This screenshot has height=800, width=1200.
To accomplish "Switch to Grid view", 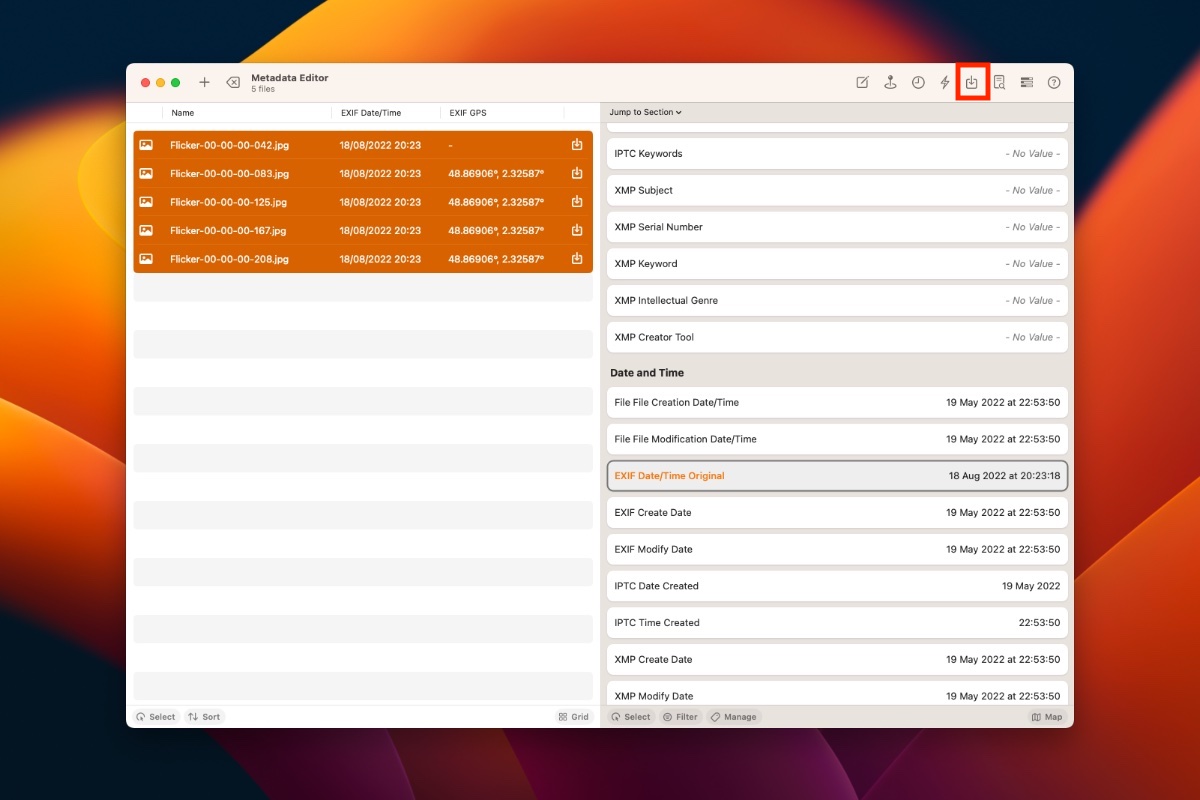I will click(574, 717).
